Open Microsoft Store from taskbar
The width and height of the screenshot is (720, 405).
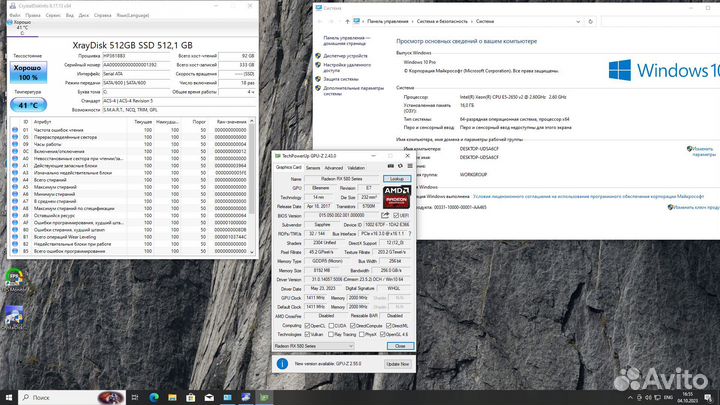pos(191,397)
